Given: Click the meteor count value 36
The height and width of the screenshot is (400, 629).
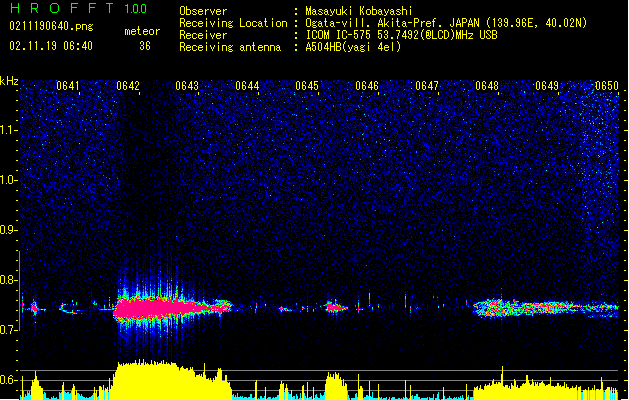Looking at the screenshot, I should (x=145, y=46).
